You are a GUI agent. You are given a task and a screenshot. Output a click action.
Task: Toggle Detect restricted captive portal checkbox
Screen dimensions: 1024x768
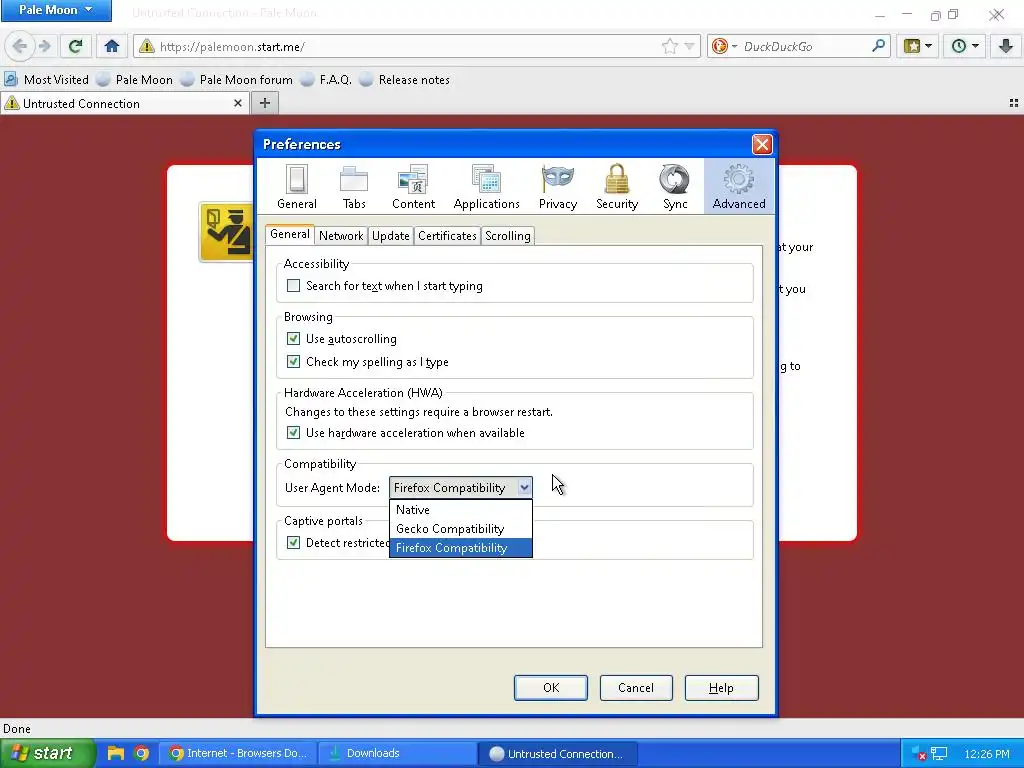coord(293,543)
